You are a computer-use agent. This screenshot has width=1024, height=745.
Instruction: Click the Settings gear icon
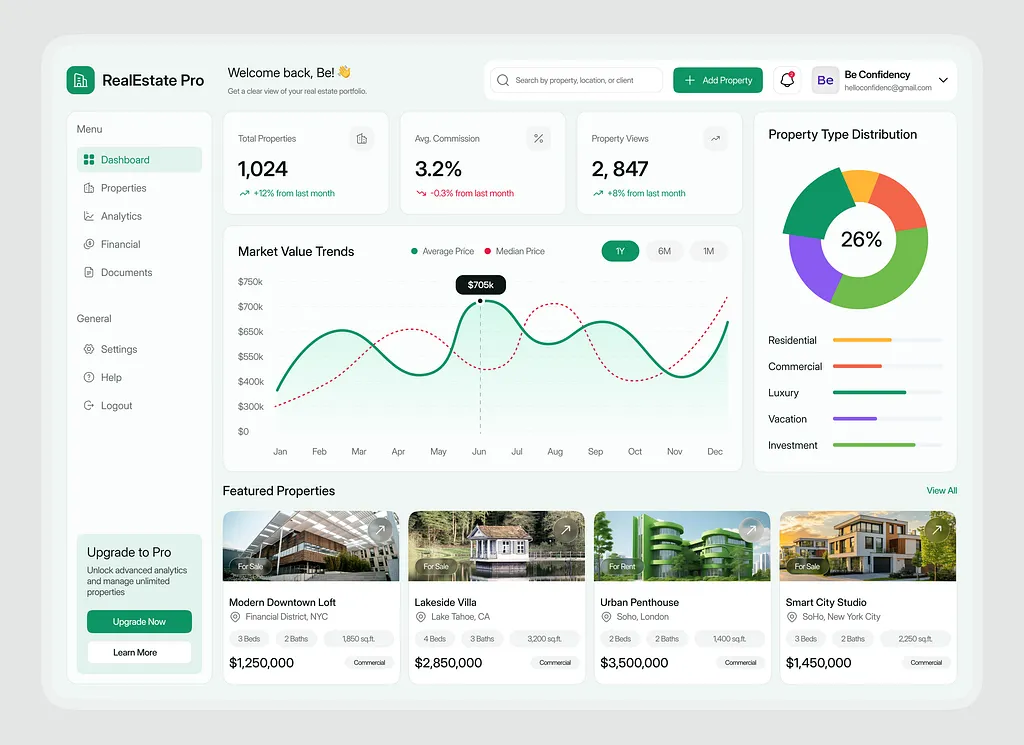89,349
